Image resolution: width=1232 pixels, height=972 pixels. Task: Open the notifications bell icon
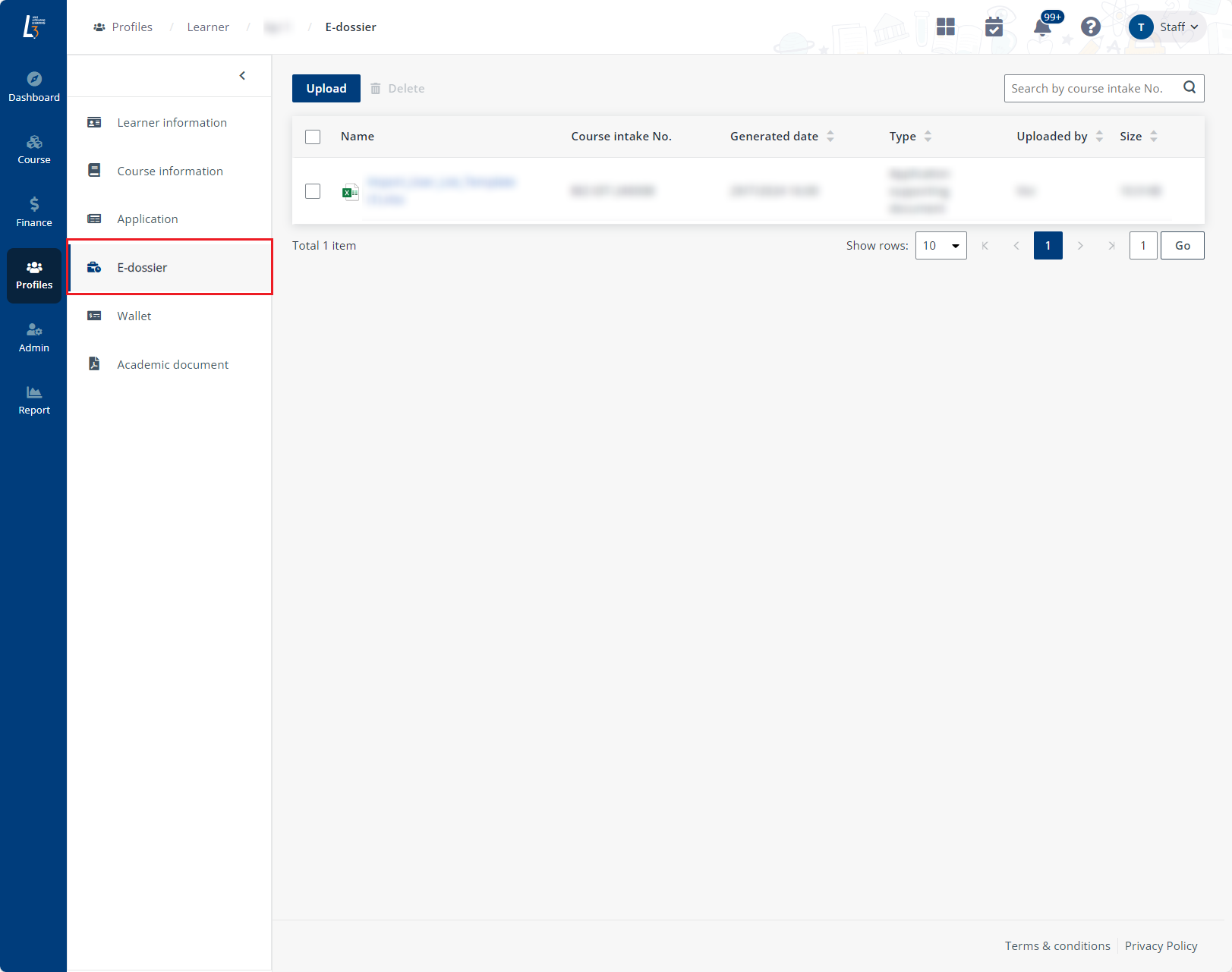coord(1042,28)
